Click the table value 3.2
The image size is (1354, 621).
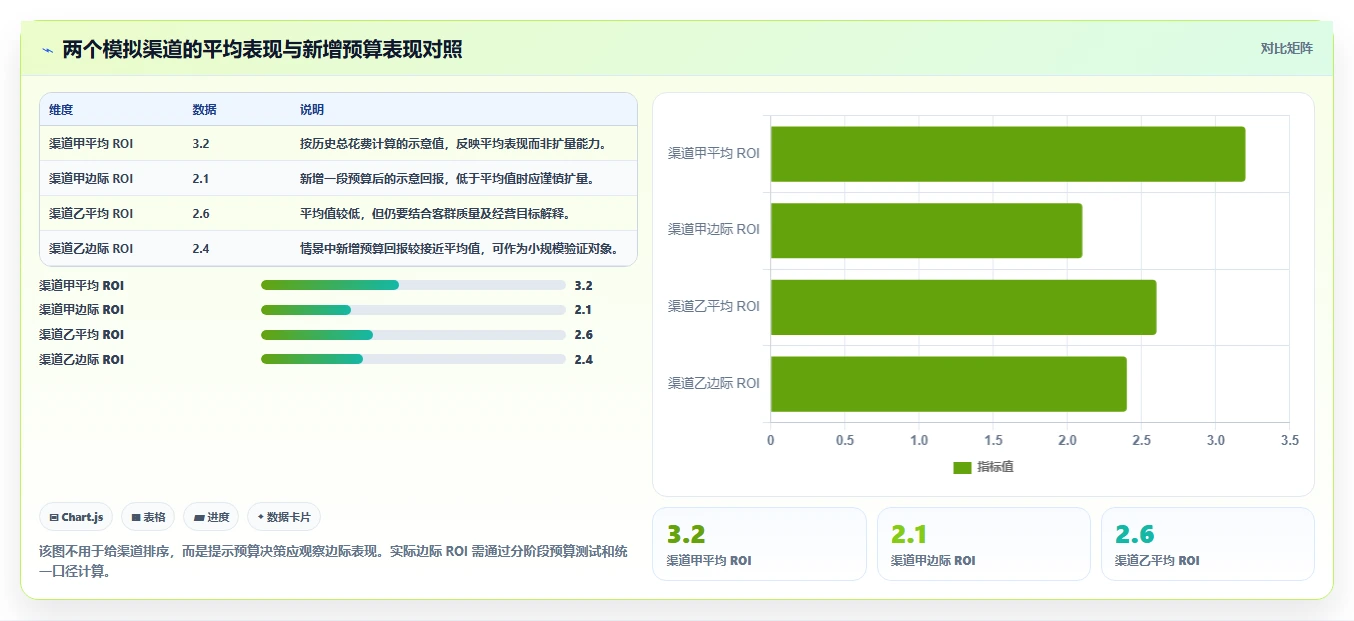200,144
